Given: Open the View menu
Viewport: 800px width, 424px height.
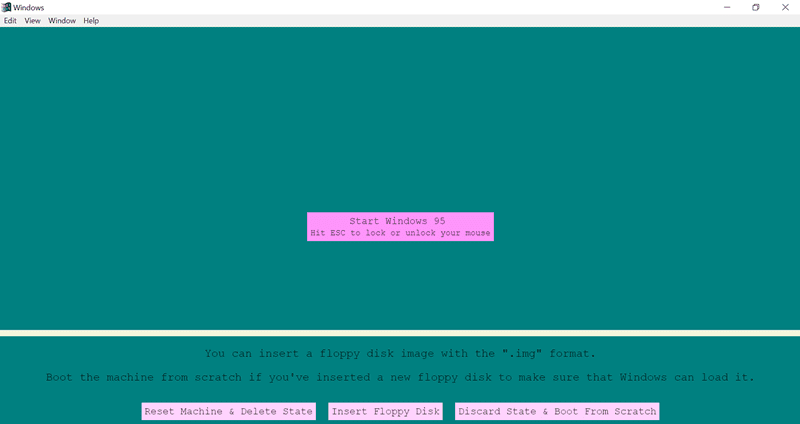Looking at the screenshot, I should tap(33, 20).
